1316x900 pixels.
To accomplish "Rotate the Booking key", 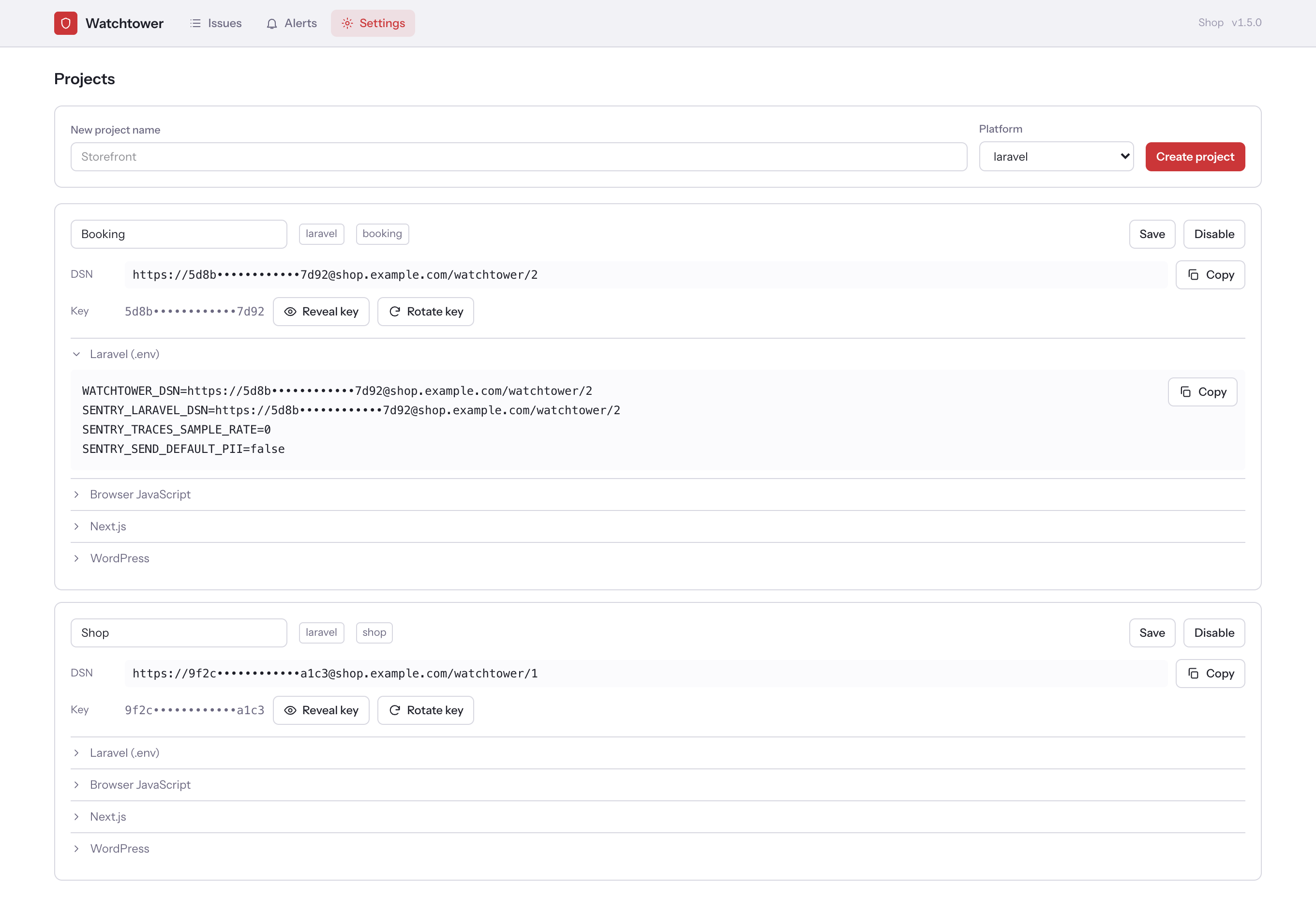I will (x=426, y=312).
